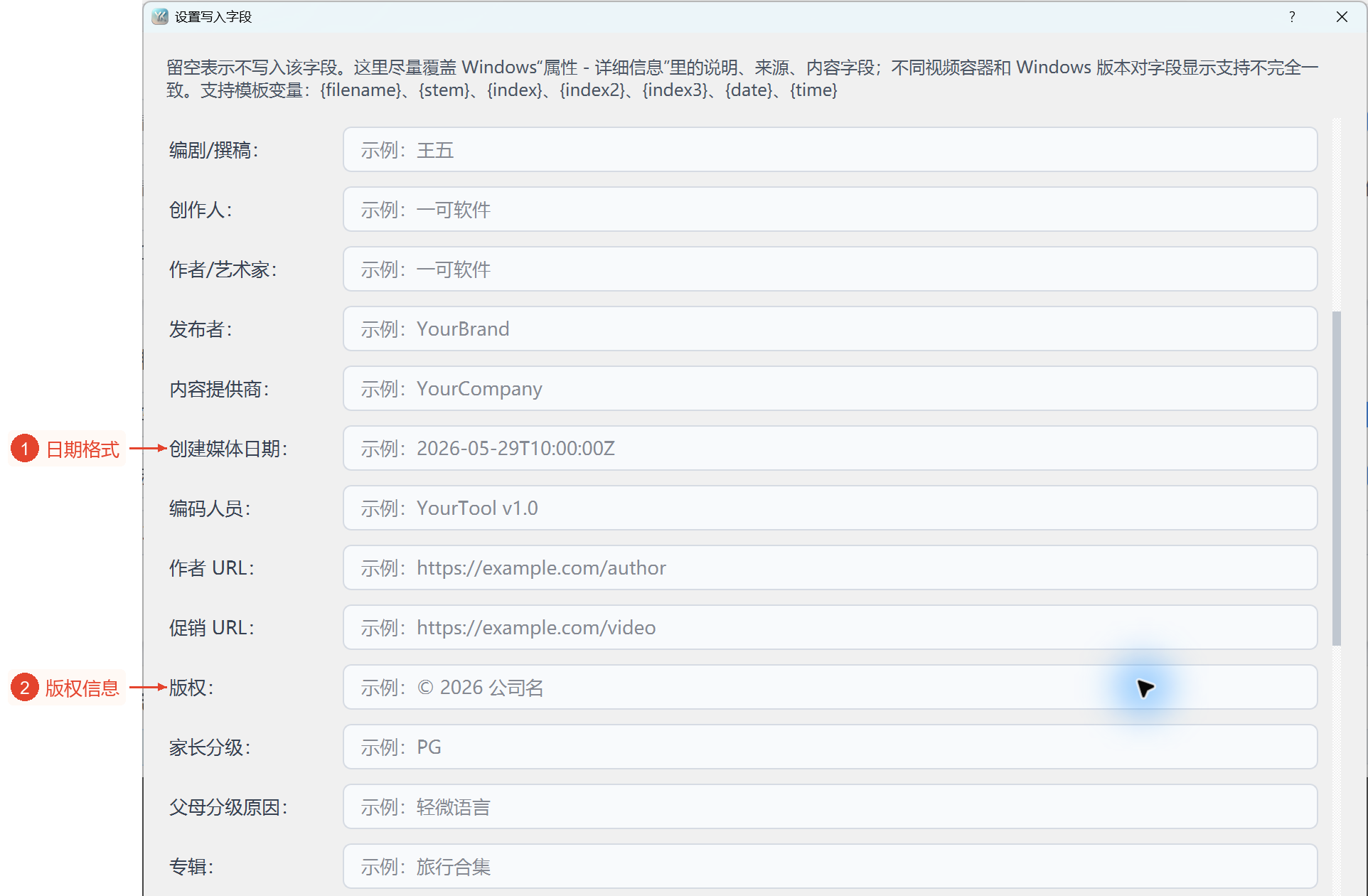This screenshot has height=896, width=1368.
Task: Click the app icon in the title bar
Action: [x=160, y=16]
